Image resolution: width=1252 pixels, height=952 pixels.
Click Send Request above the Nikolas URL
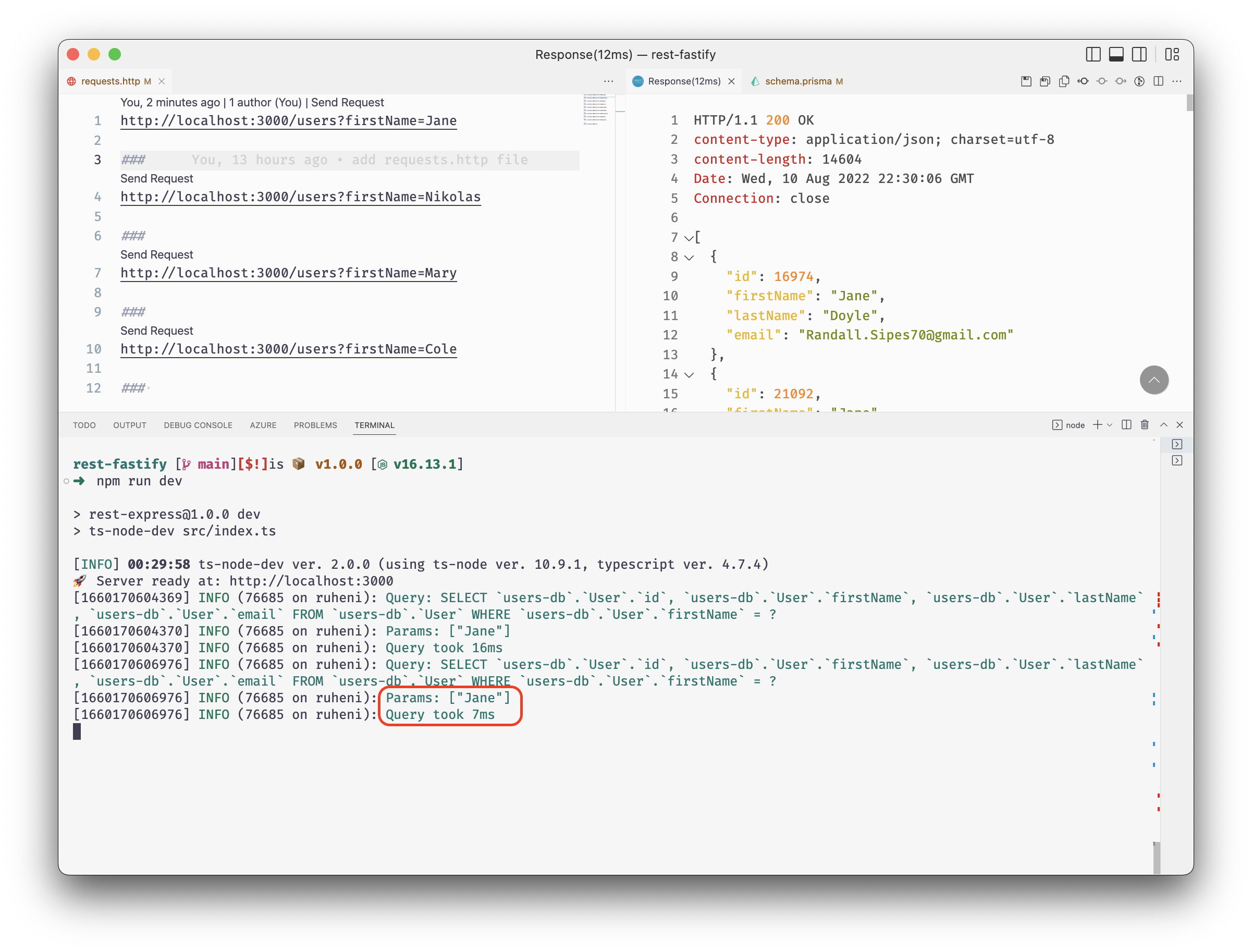[x=156, y=178]
